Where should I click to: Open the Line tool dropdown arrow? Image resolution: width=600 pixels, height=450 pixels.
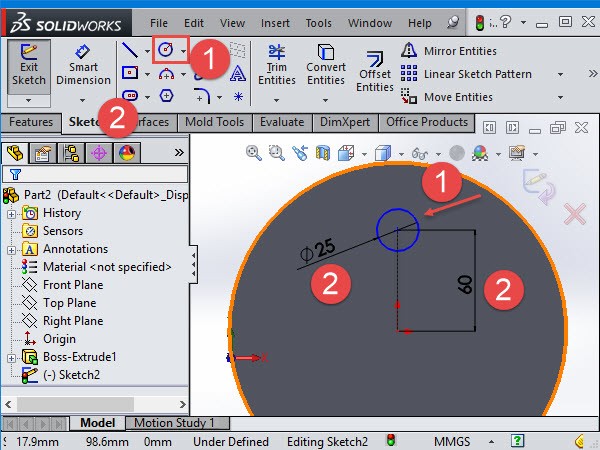(147, 51)
